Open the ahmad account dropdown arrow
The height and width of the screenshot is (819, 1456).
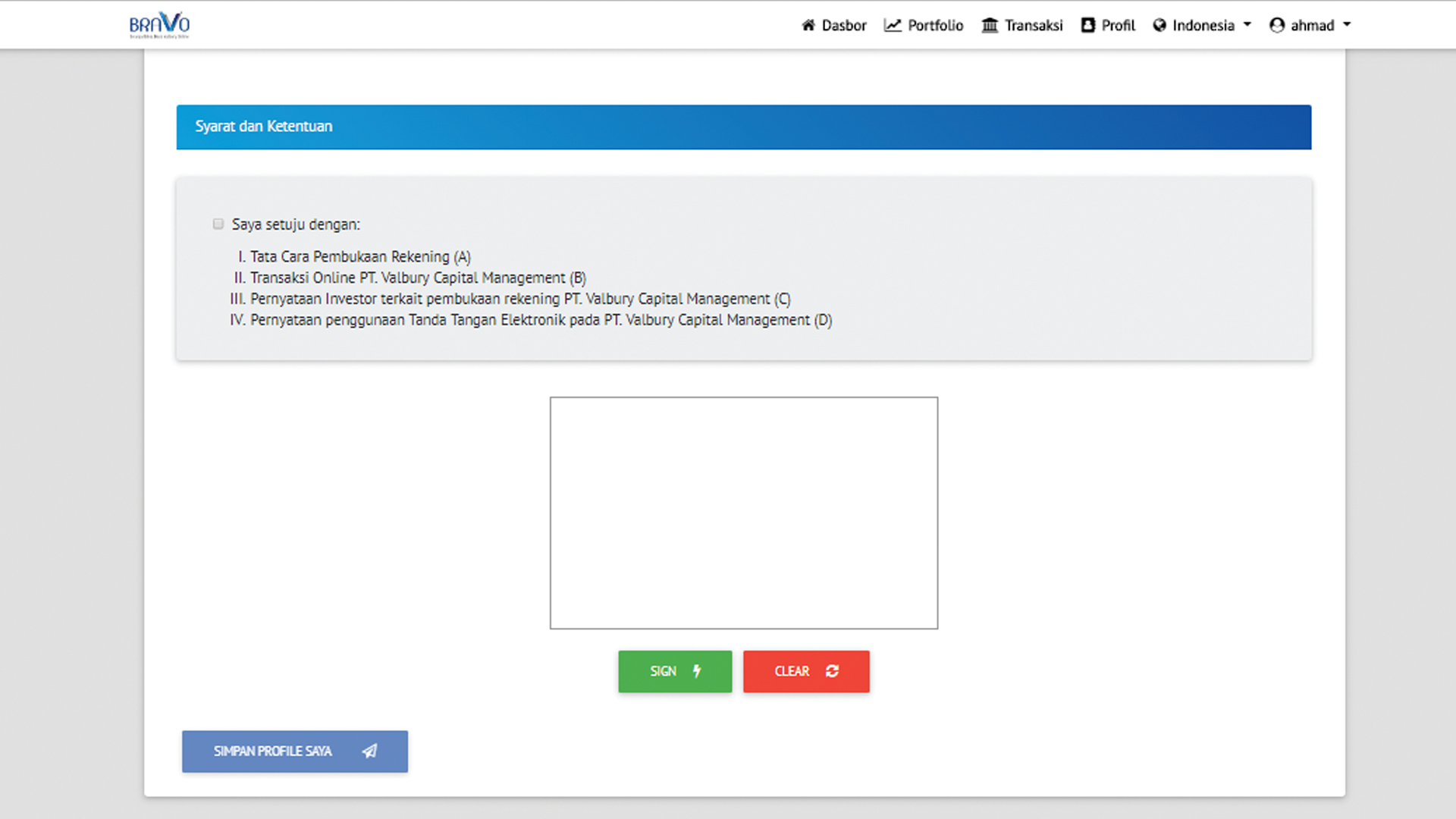(1347, 24)
